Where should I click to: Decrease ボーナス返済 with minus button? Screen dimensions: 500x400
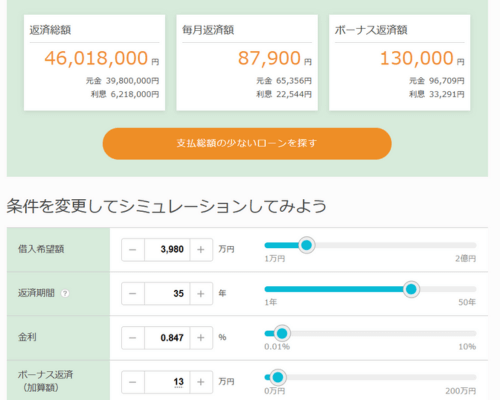[x=133, y=382]
